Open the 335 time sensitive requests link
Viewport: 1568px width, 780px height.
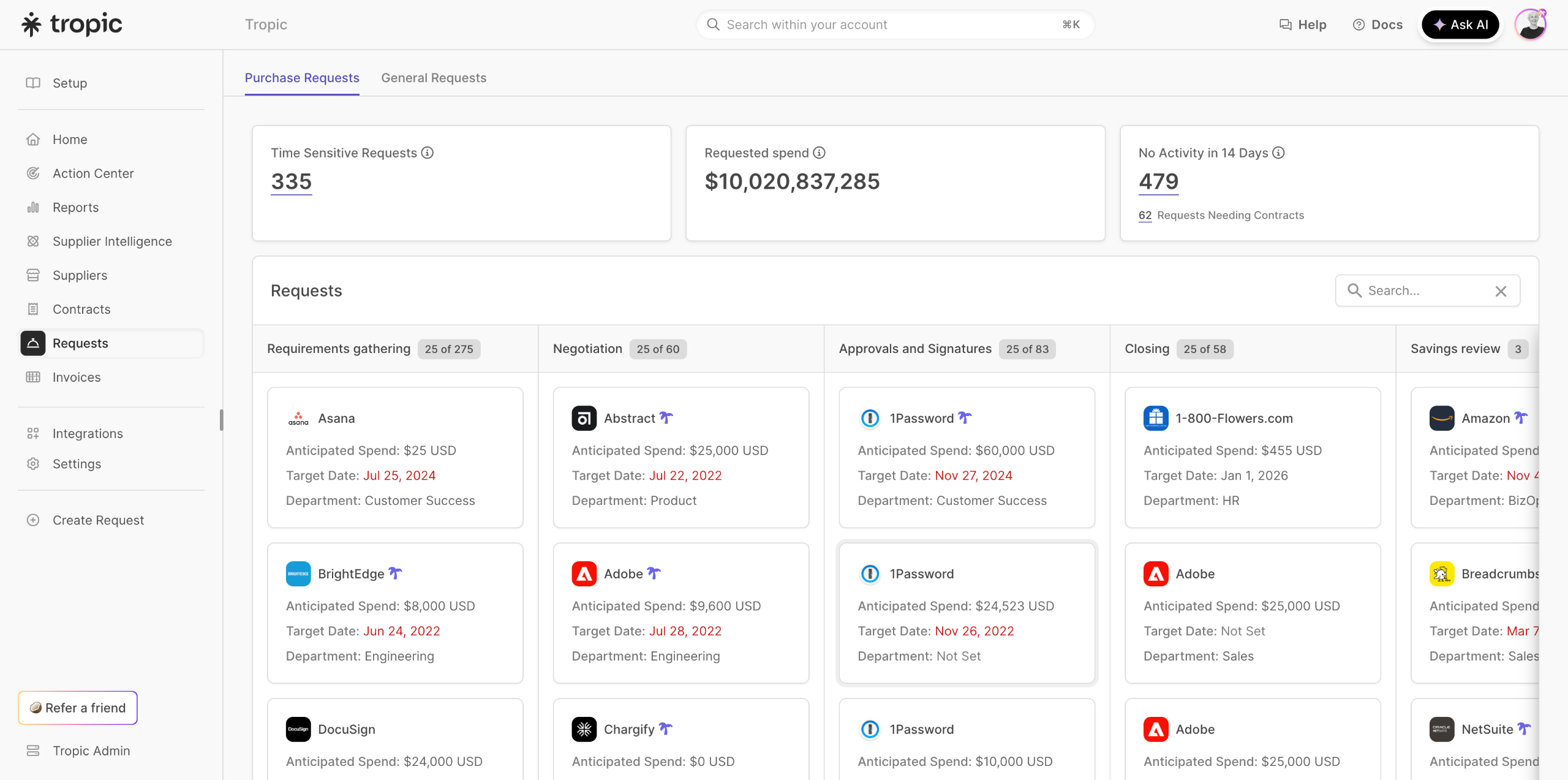click(292, 181)
